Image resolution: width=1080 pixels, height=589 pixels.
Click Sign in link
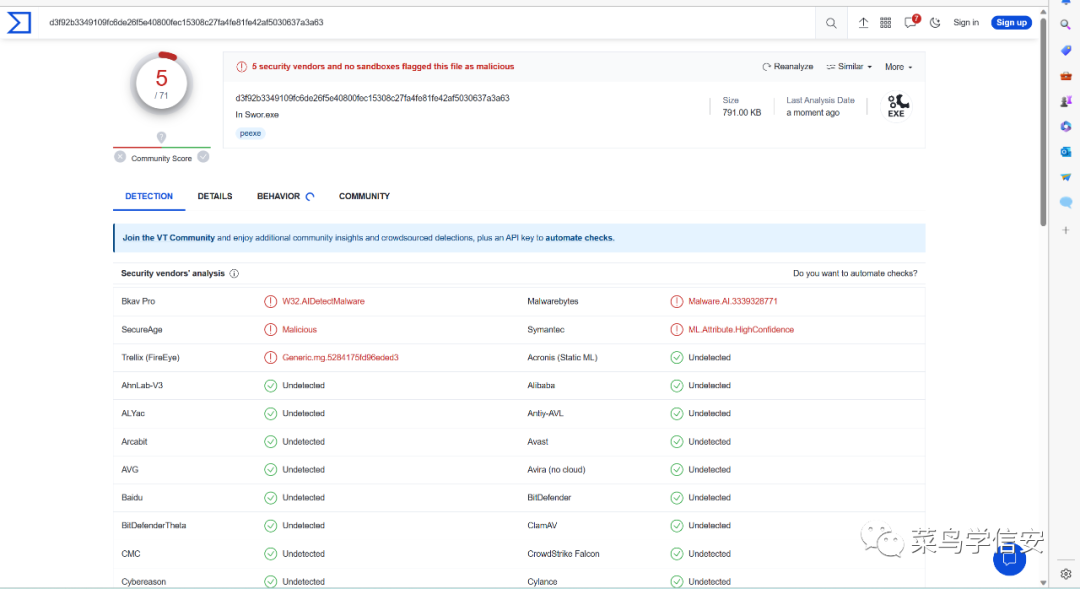coord(966,23)
